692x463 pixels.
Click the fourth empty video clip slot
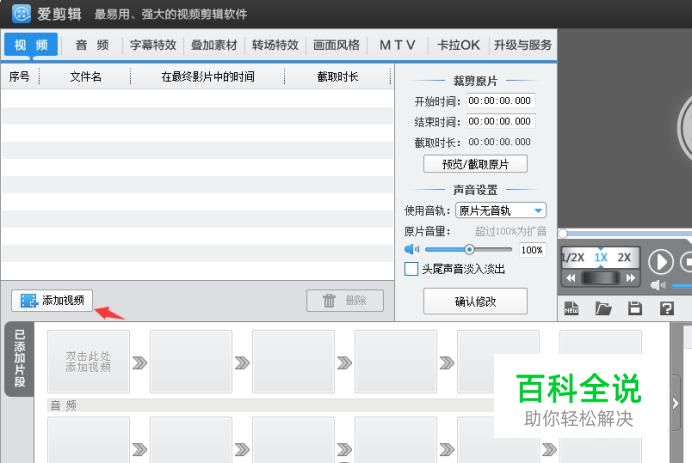[x=395, y=361]
